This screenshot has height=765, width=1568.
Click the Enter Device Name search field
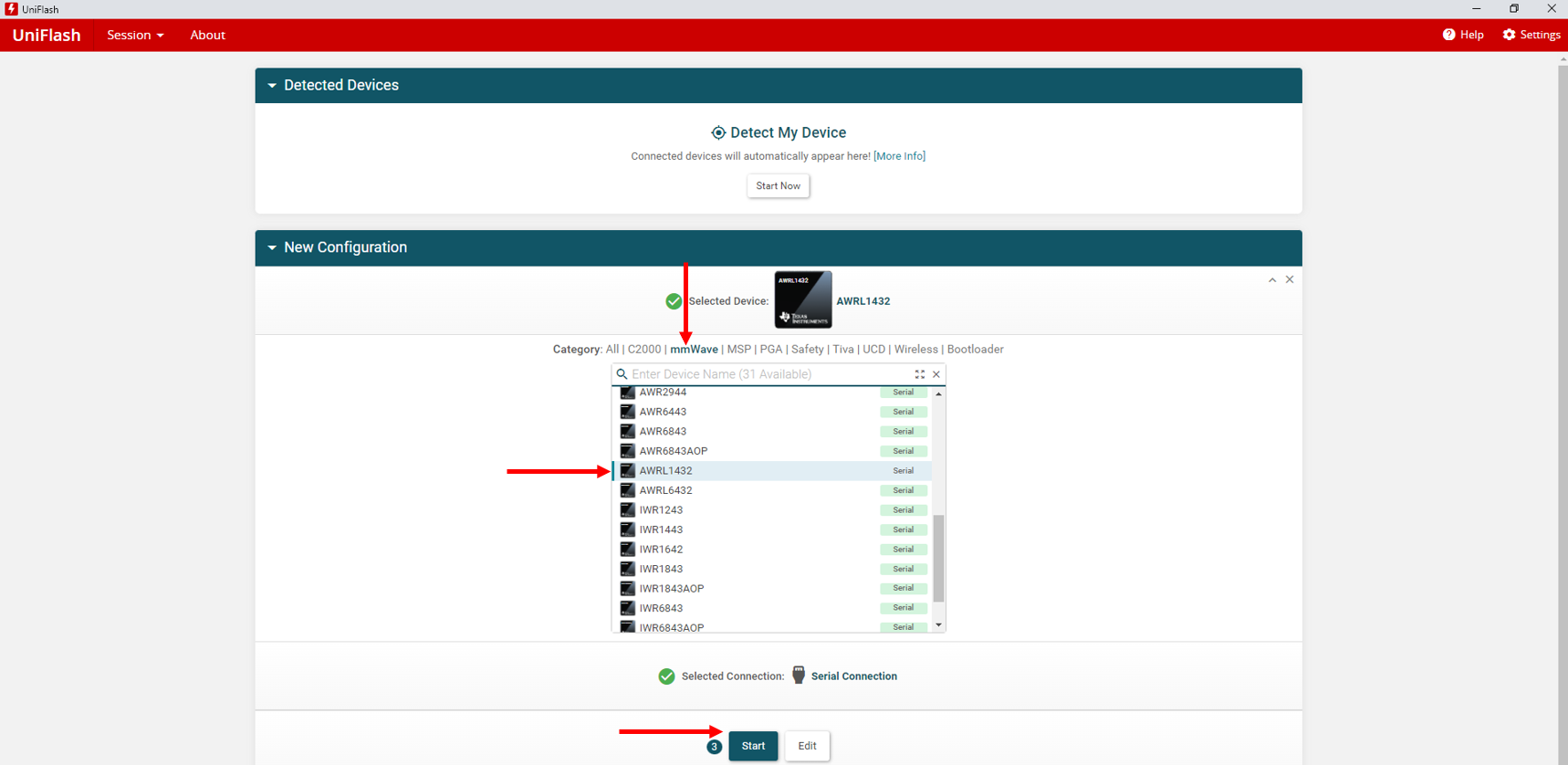(769, 374)
